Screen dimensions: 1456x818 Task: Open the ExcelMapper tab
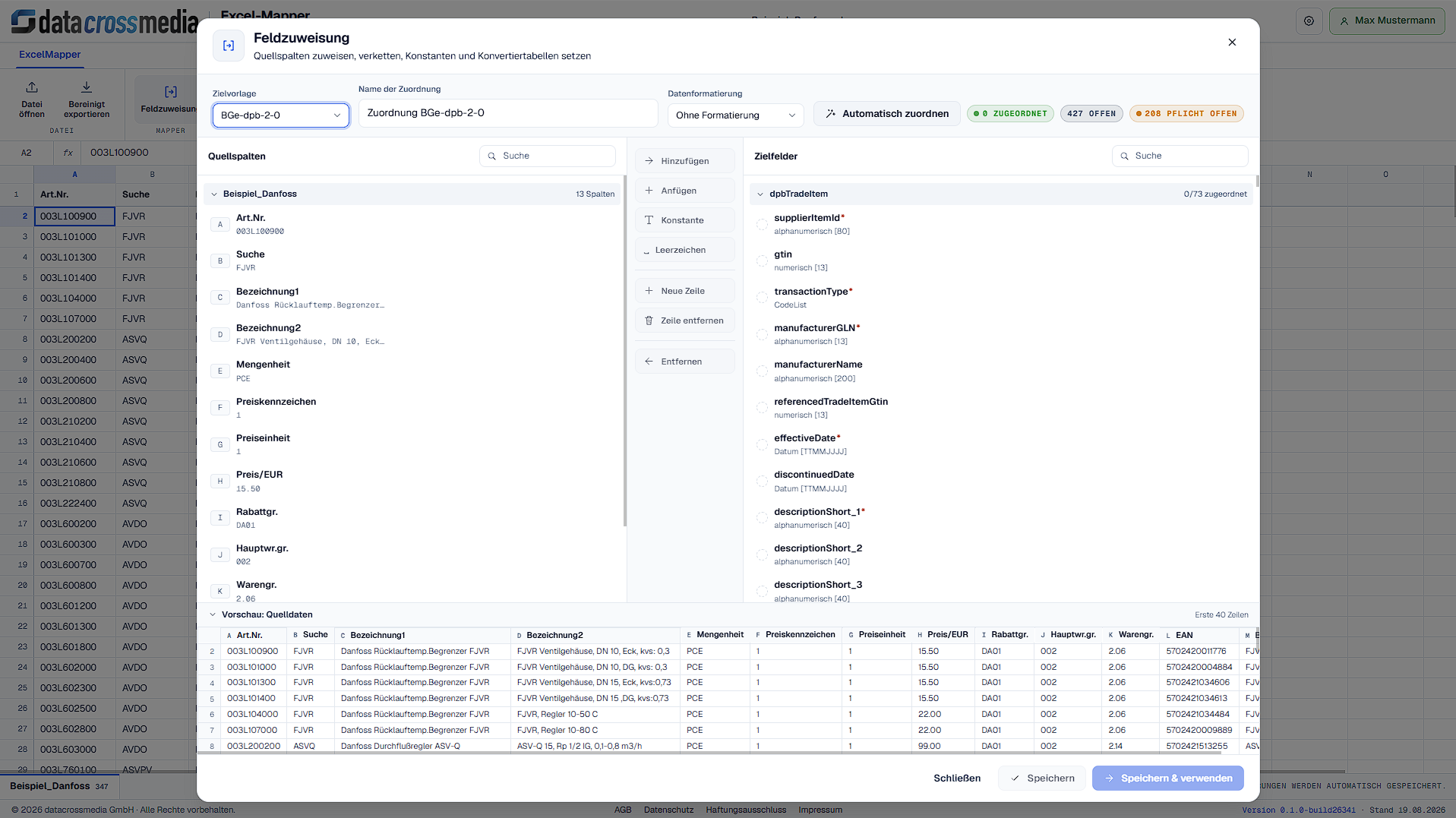[50, 55]
